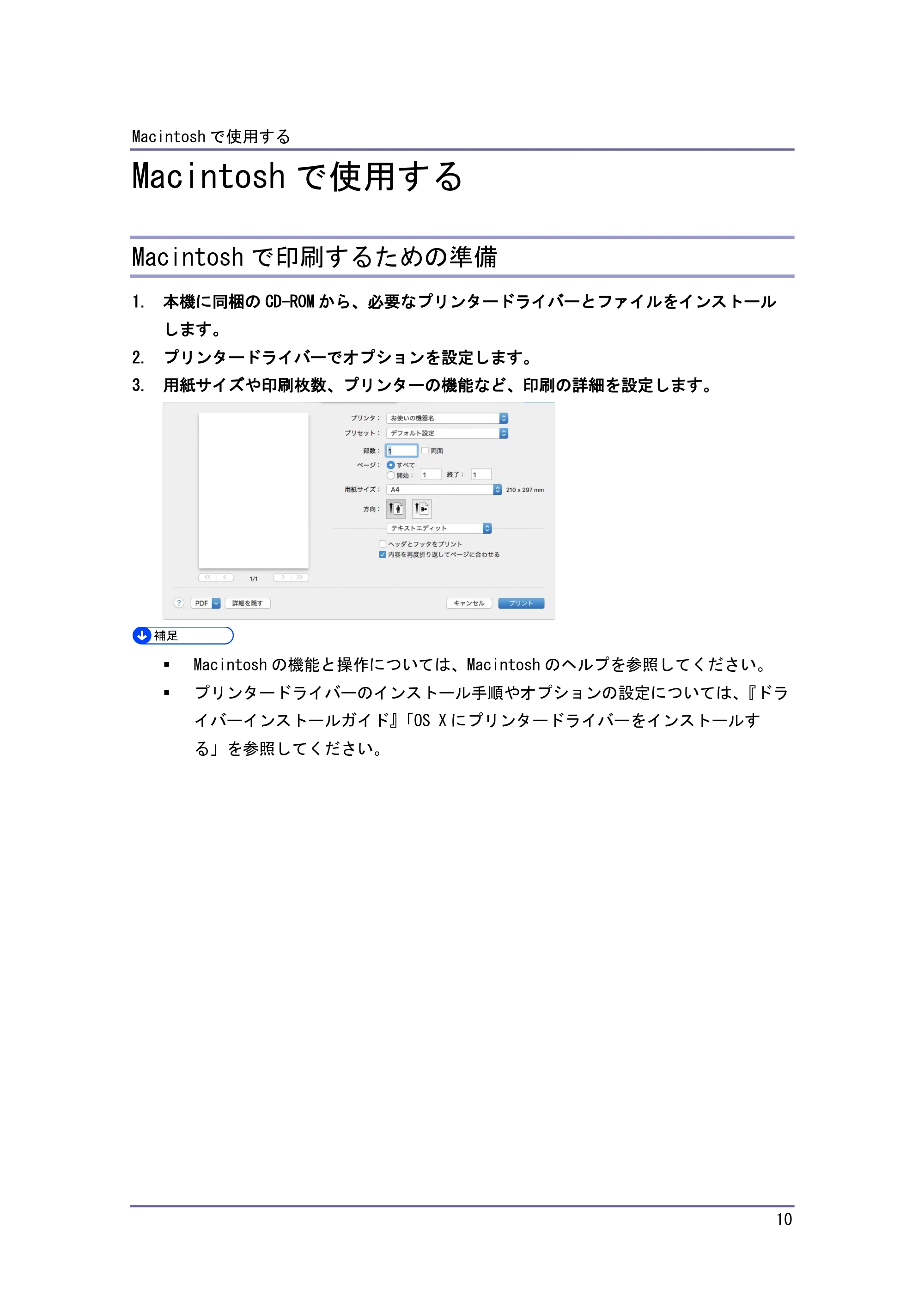Open the 用紙サイズ A4 dropdown
Viewport: 924px width, 1307px height.
tap(444, 490)
